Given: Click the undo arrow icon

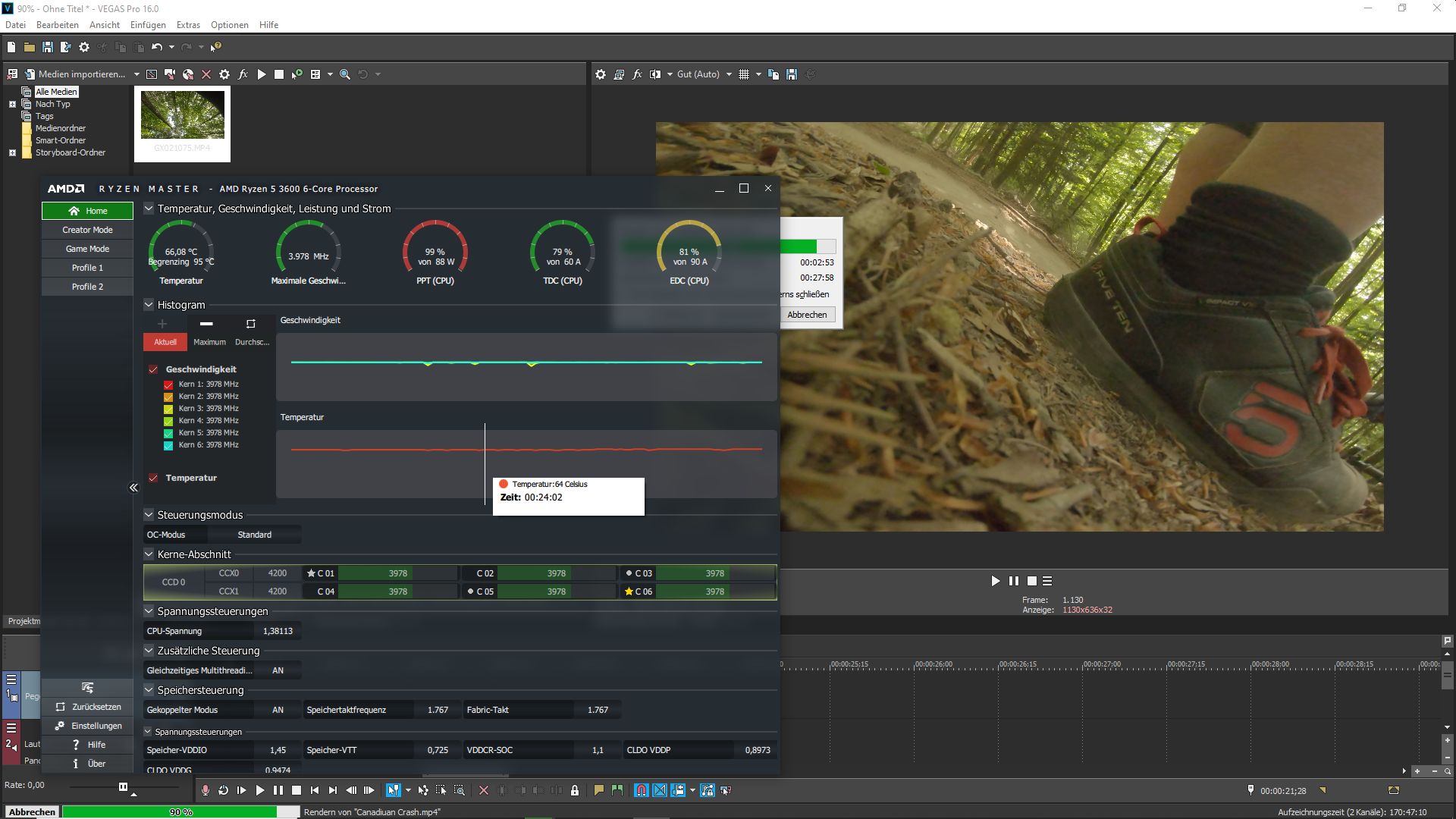Looking at the screenshot, I should pos(156,47).
